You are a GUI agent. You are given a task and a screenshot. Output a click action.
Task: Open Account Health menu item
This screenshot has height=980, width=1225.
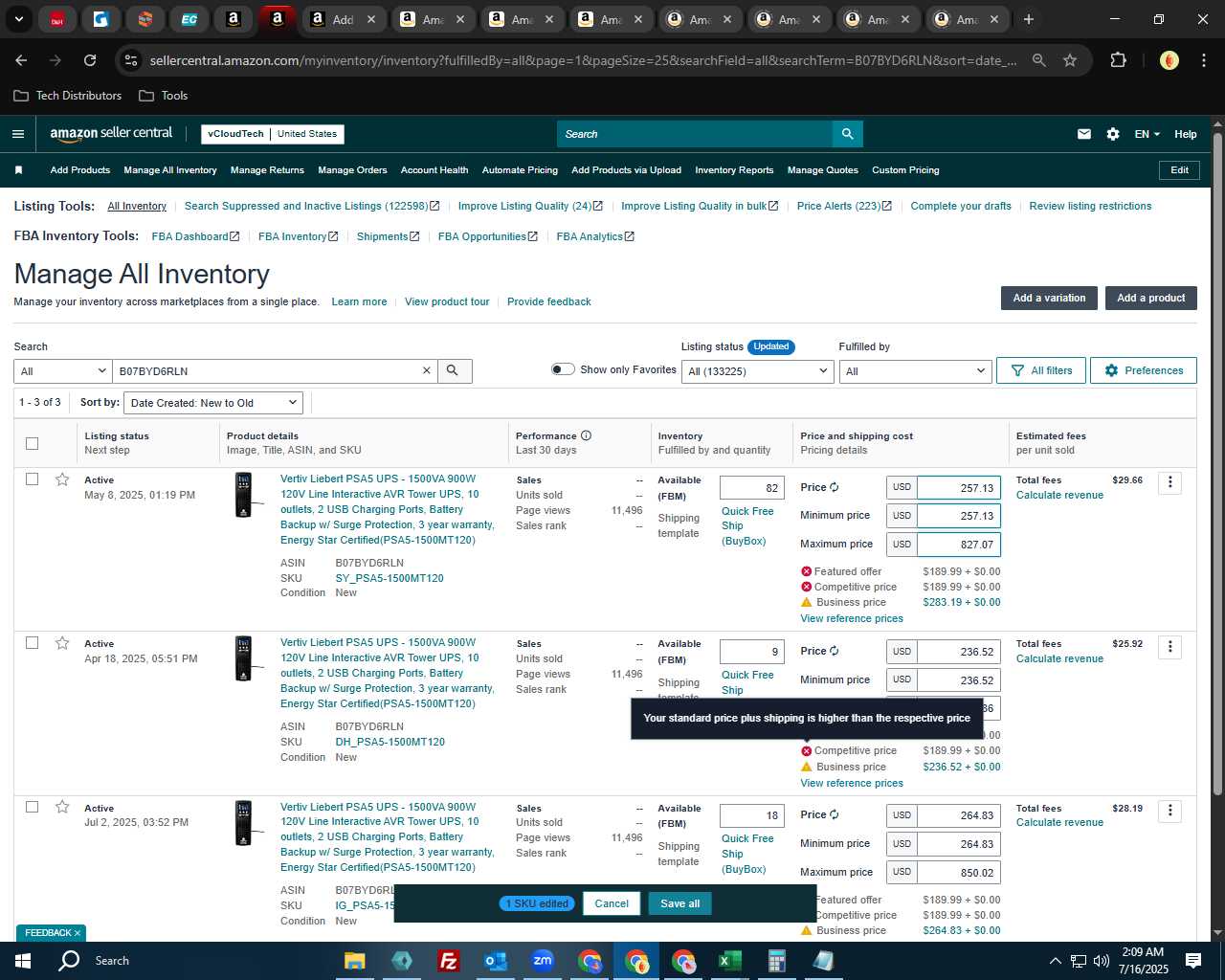click(434, 170)
